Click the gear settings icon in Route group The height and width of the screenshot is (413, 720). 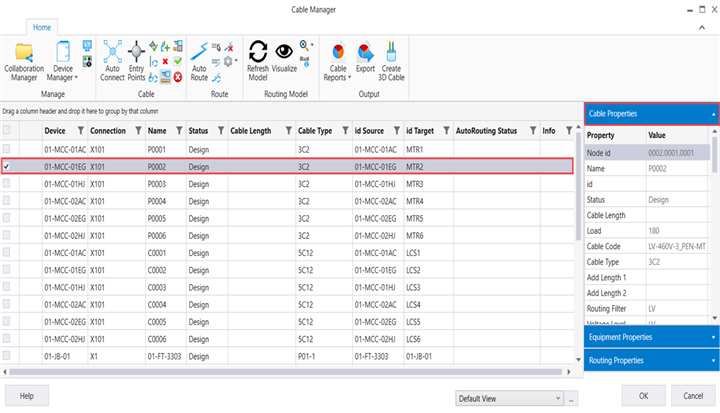(x=228, y=61)
